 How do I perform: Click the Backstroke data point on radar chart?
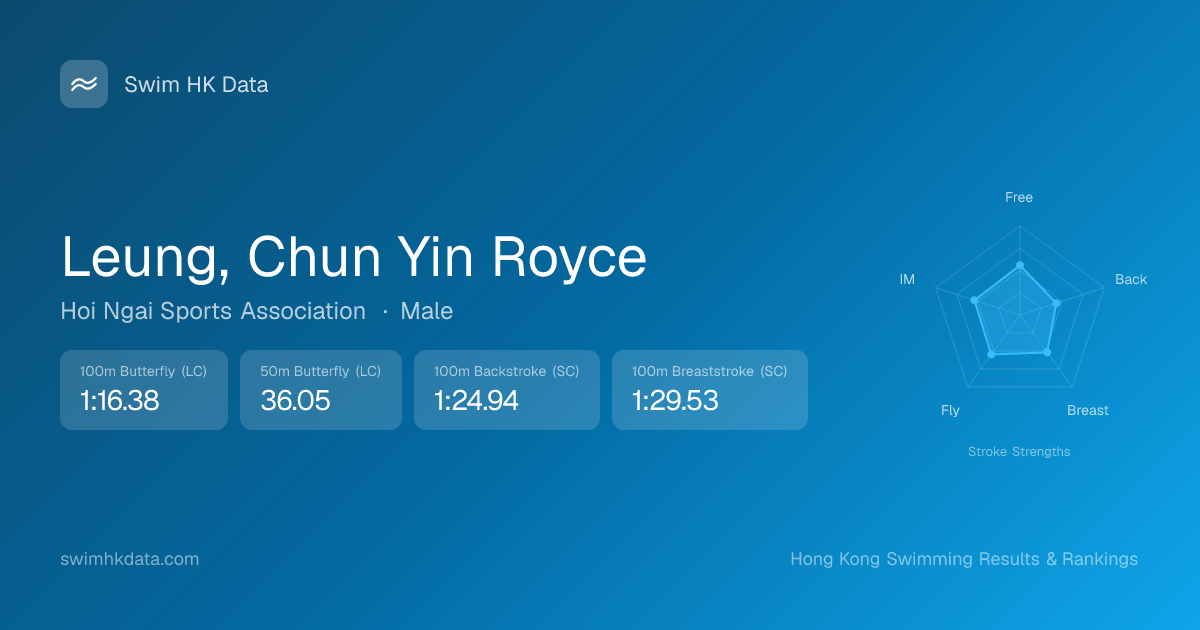pos(1057,302)
